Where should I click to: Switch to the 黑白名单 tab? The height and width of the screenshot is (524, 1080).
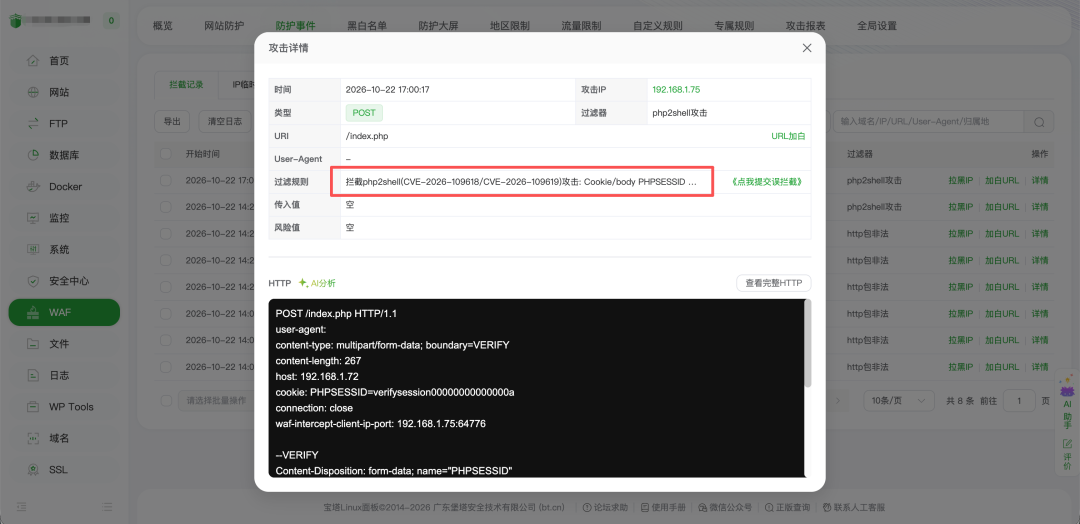367,26
